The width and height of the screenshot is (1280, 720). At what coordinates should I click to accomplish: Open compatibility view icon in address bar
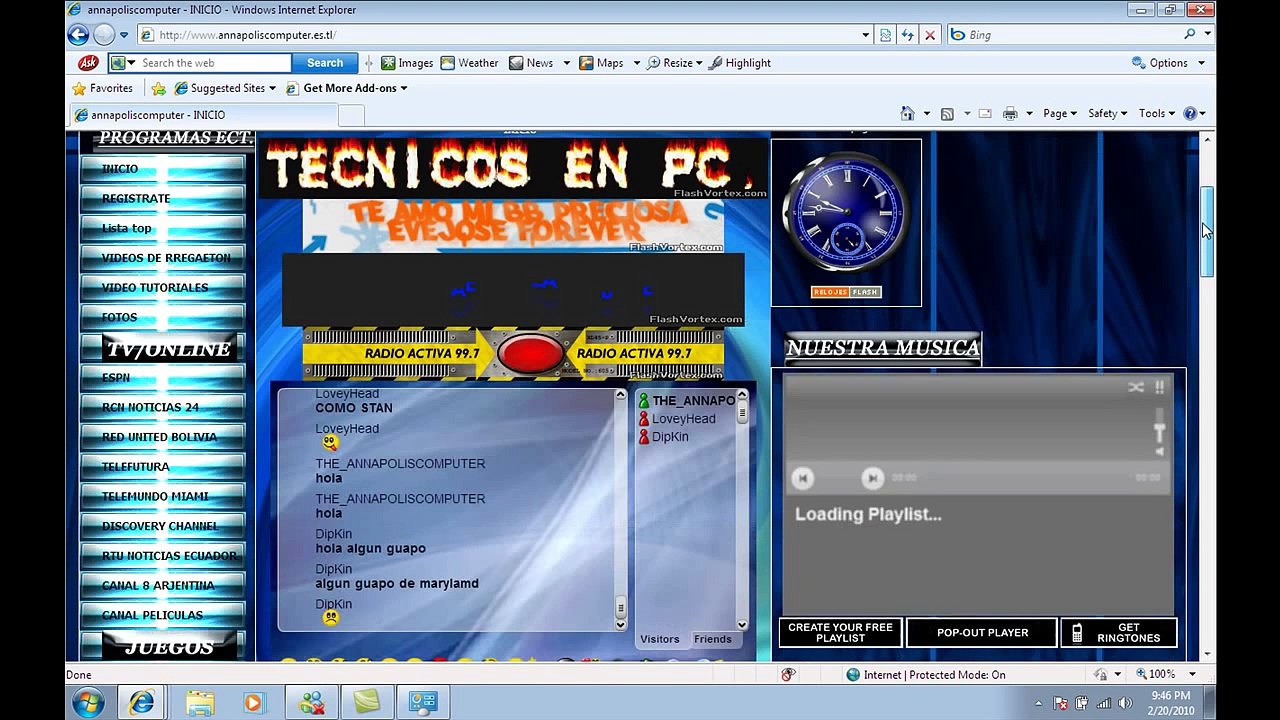tap(885, 35)
